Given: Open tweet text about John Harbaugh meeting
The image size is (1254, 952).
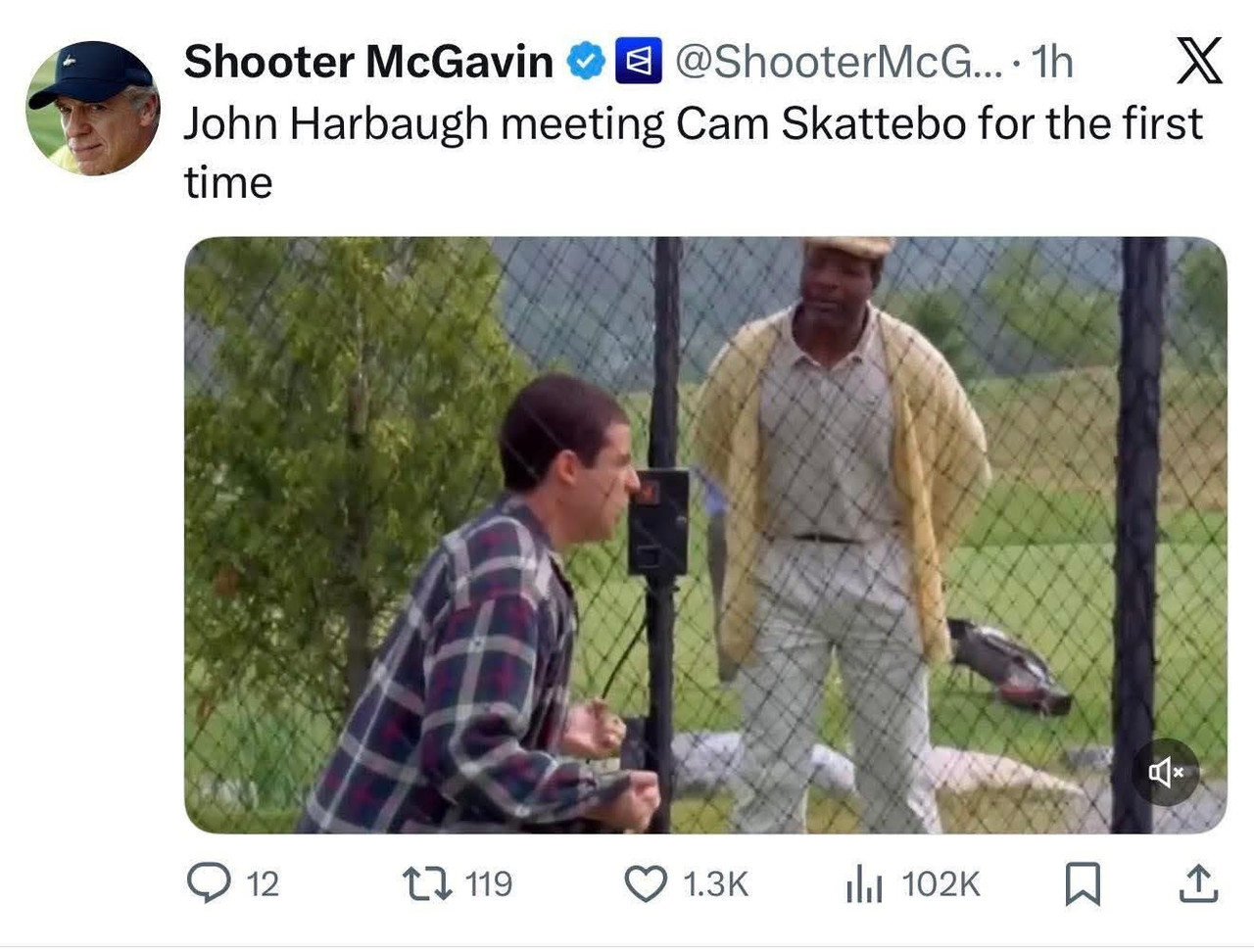Looking at the screenshot, I should click(x=693, y=153).
